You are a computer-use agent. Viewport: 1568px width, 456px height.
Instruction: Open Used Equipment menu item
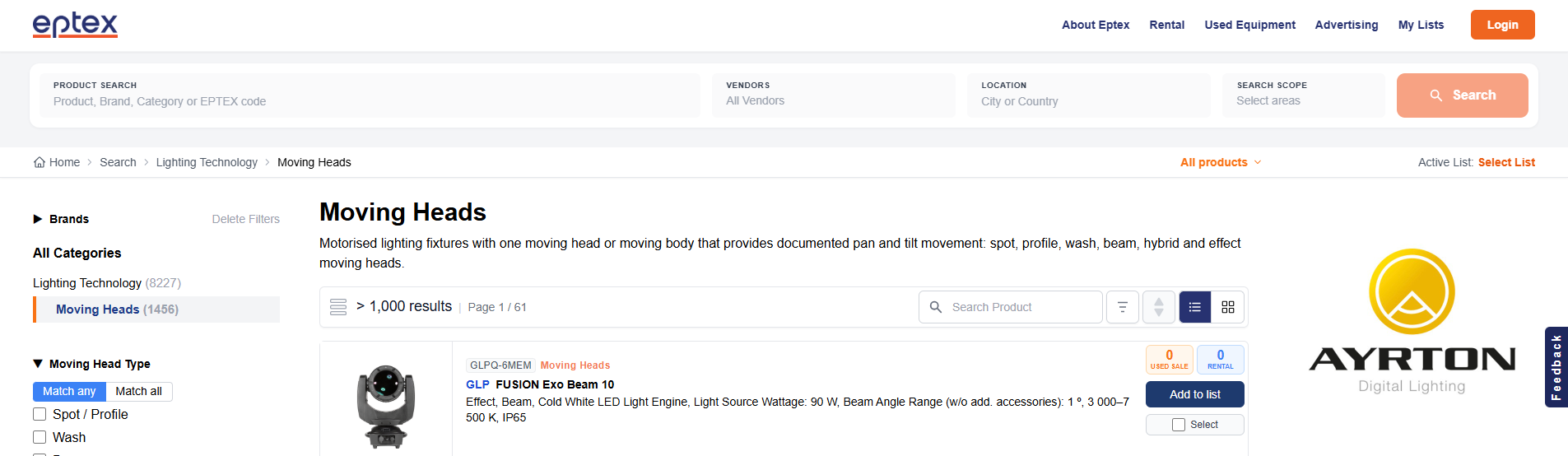click(x=1249, y=25)
